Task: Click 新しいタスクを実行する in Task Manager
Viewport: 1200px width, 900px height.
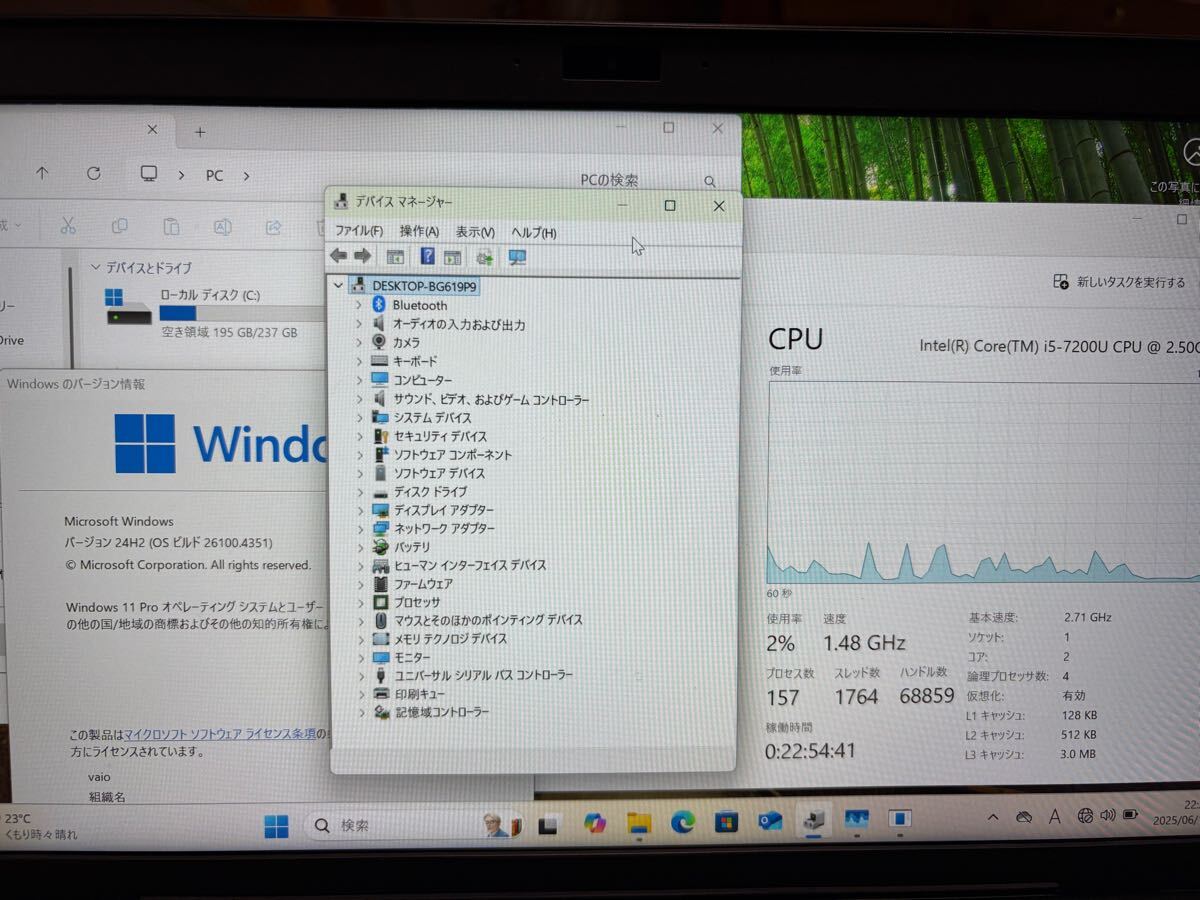Action: (1120, 282)
